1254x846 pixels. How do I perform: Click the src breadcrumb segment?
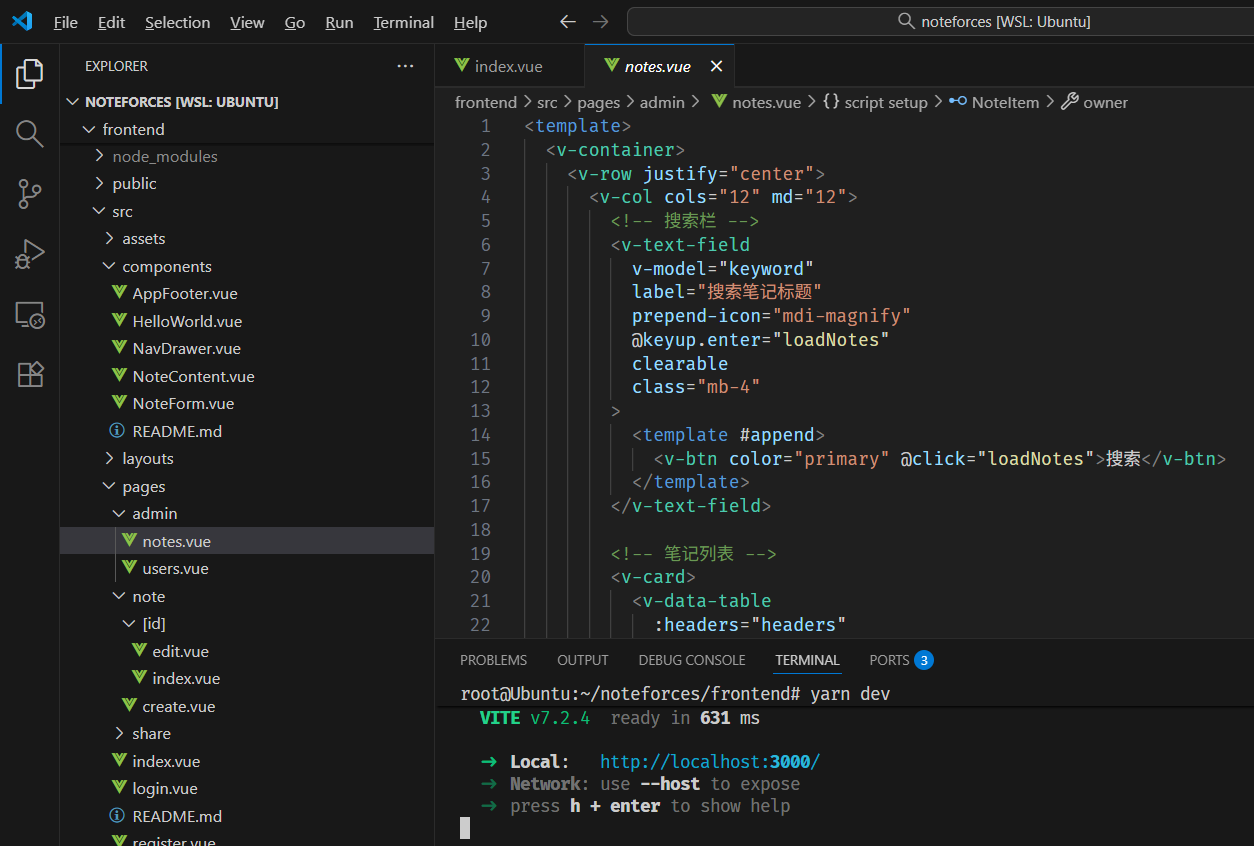pyautogui.click(x=547, y=102)
